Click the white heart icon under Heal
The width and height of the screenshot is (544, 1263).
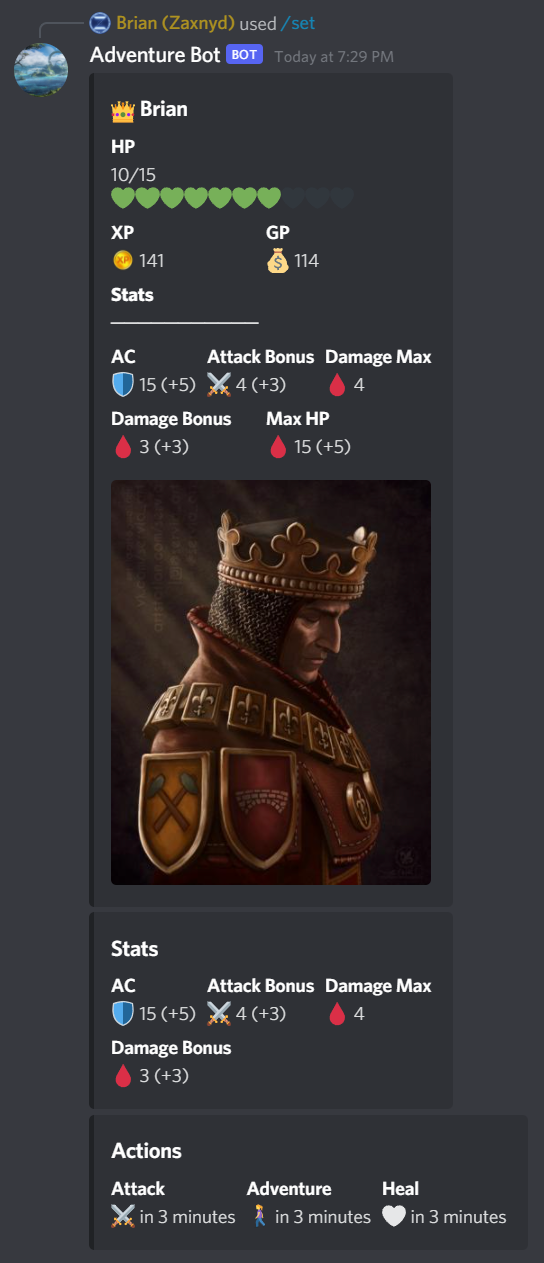394,1217
